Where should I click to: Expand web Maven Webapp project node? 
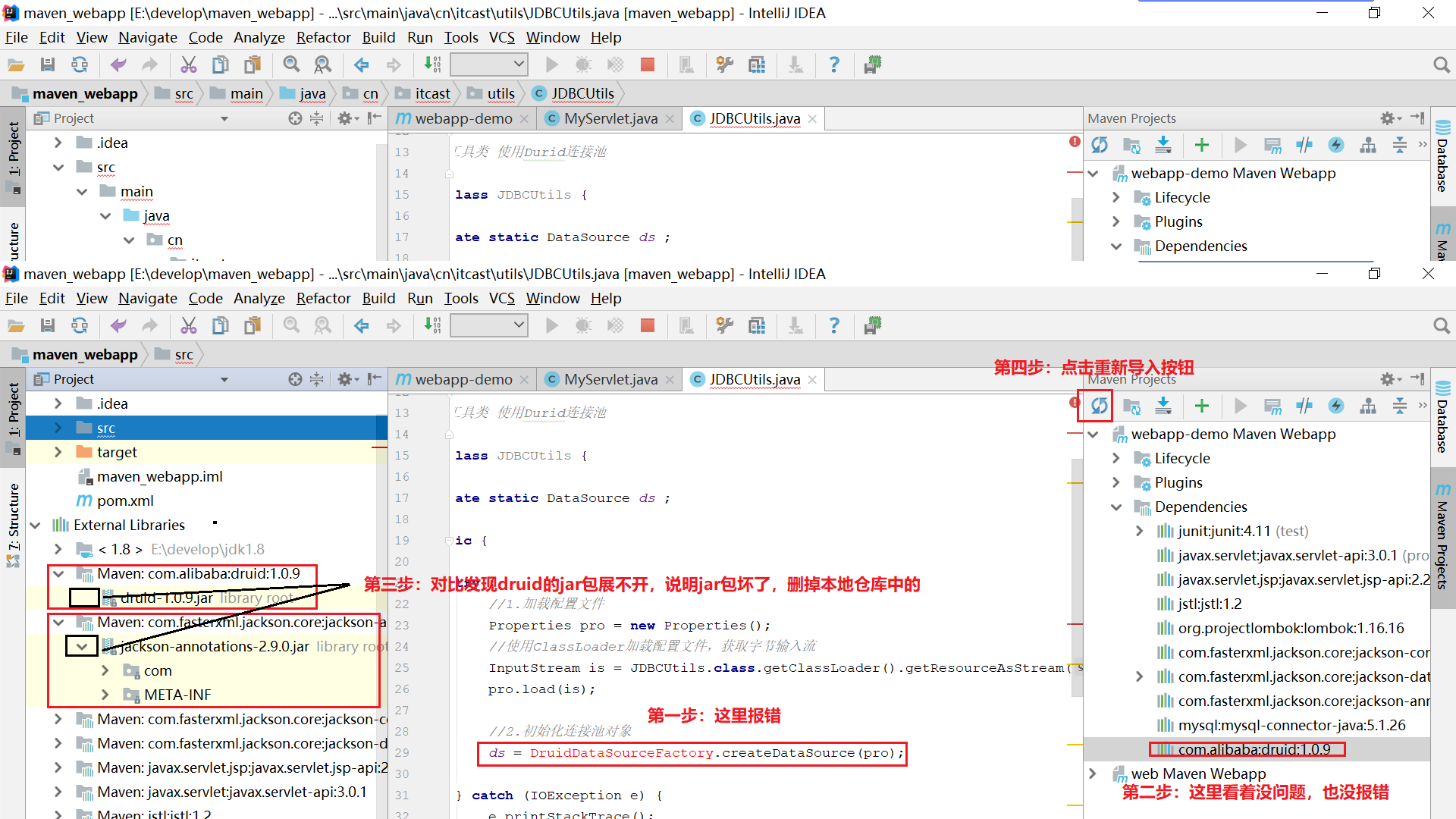pyautogui.click(x=1093, y=773)
